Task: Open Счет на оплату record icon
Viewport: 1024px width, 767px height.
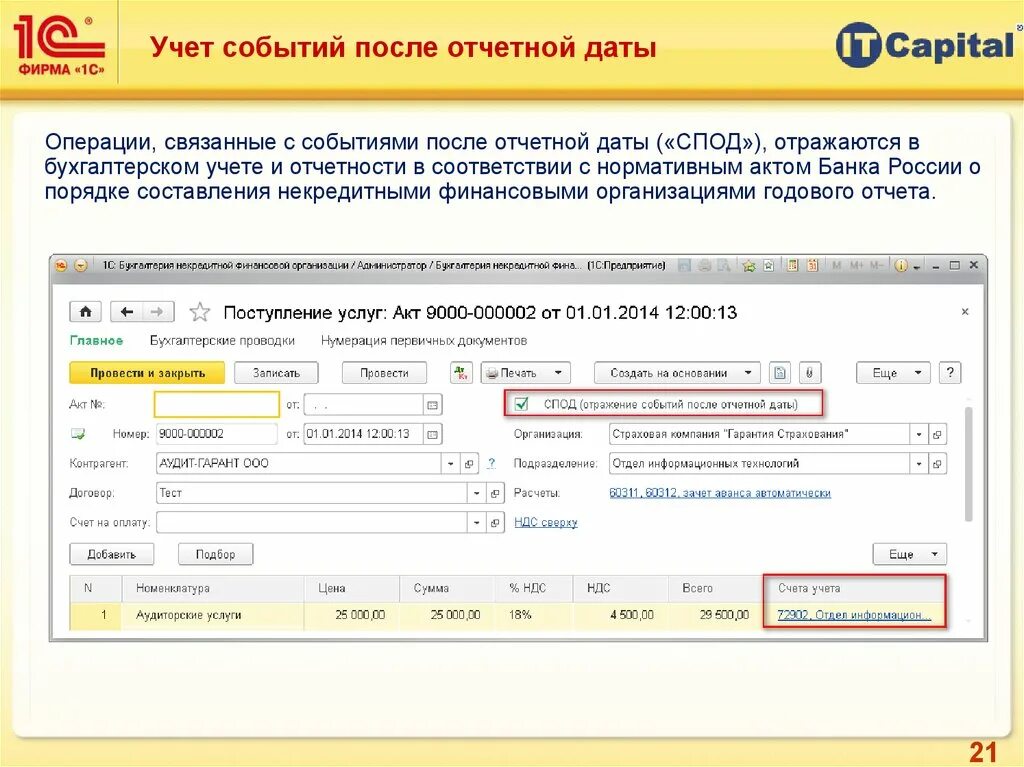Action: point(495,523)
